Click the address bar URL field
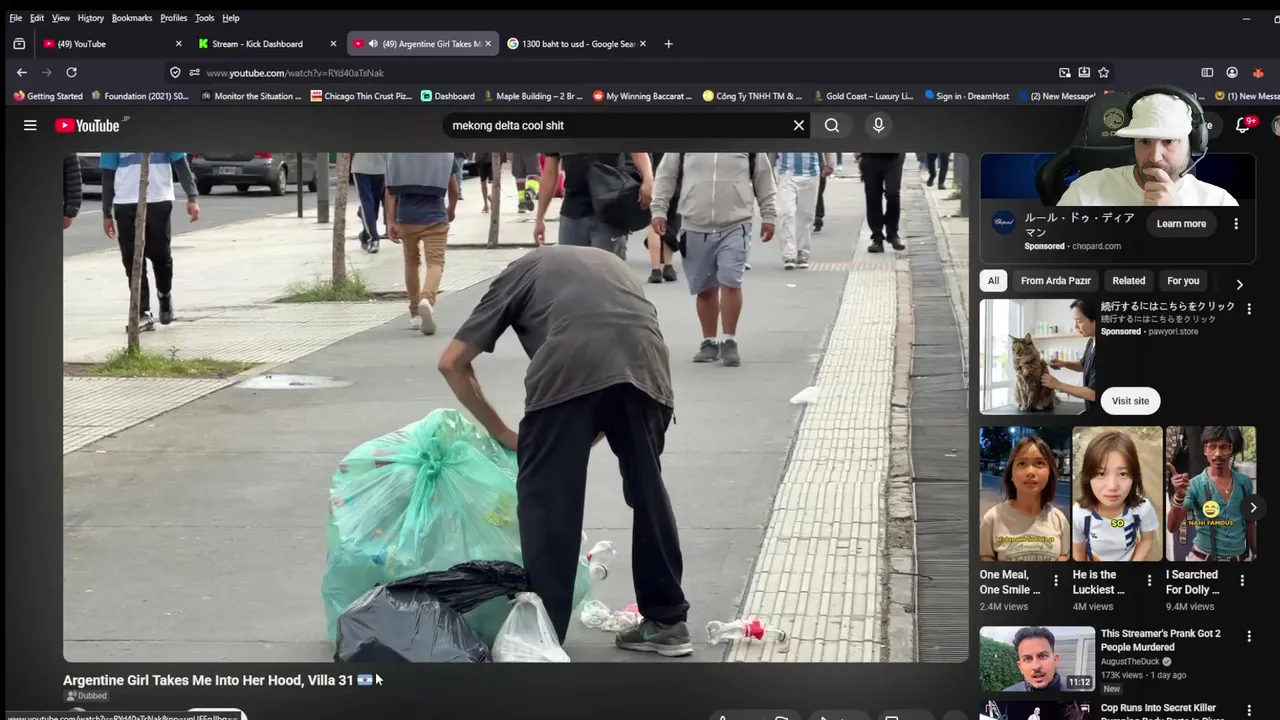The height and width of the screenshot is (720, 1280). click(620, 72)
